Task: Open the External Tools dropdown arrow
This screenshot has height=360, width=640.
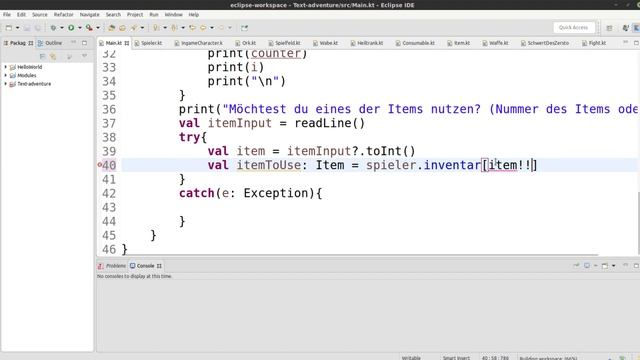Action: pos(98,28)
